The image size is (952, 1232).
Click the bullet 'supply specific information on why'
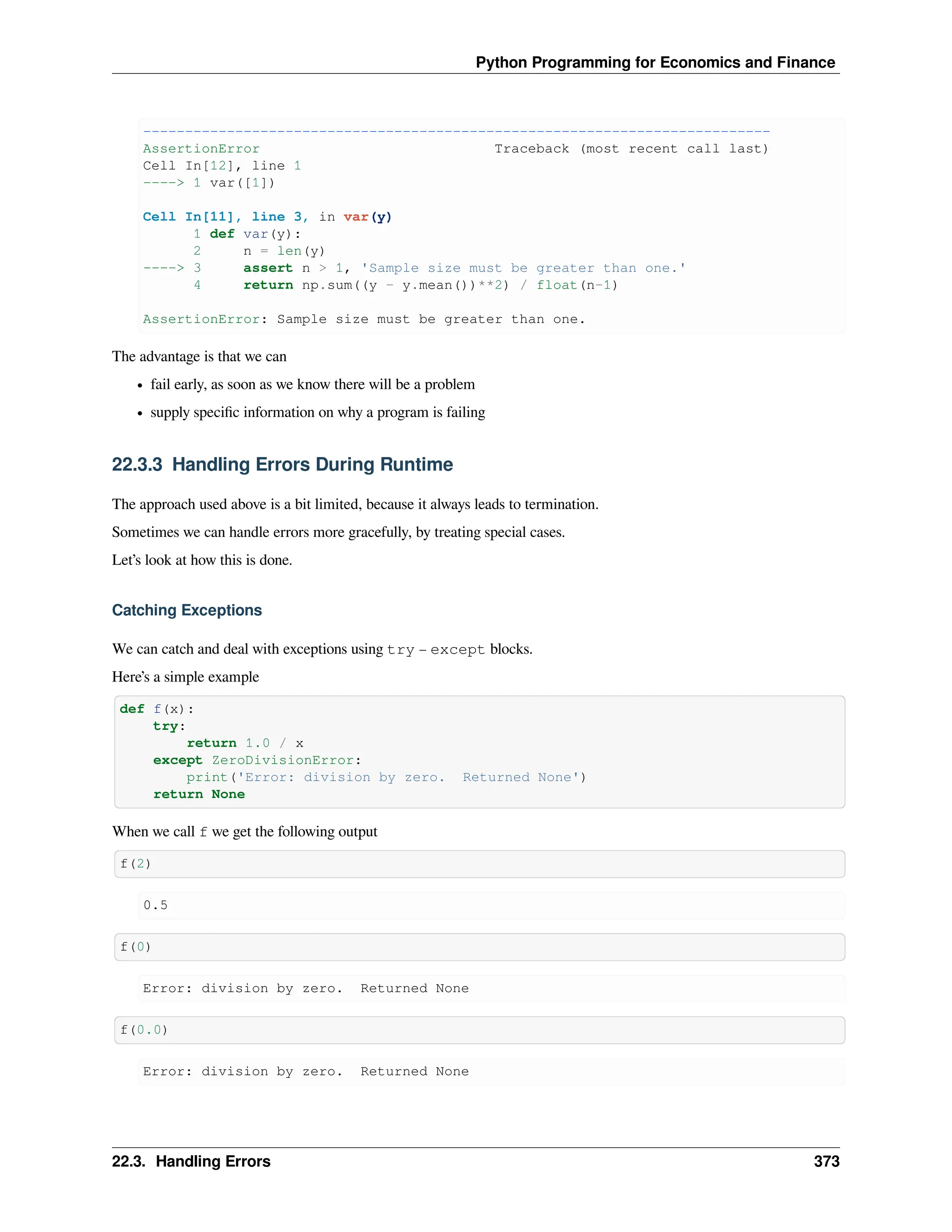point(317,412)
